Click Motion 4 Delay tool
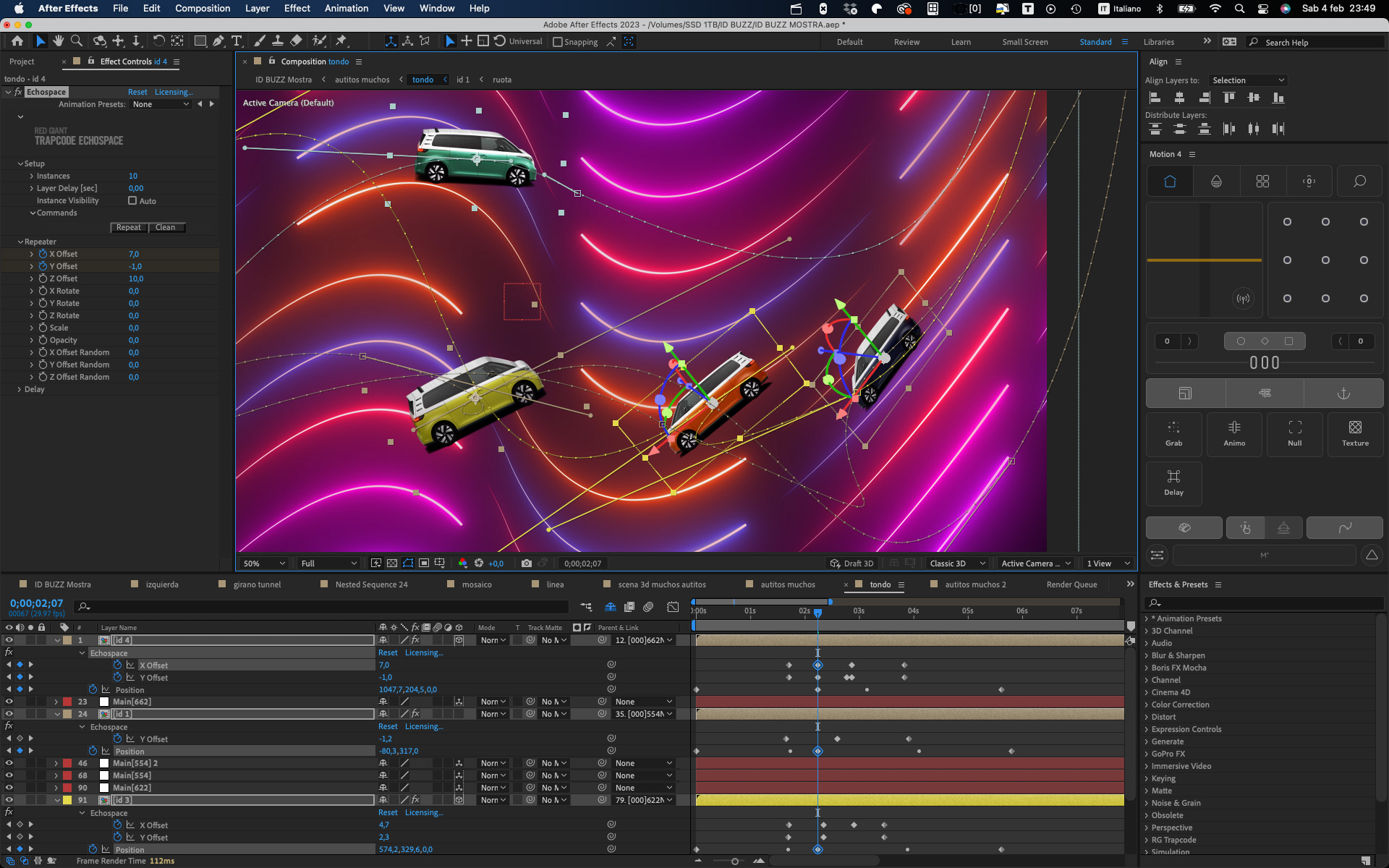This screenshot has width=1389, height=868. (1173, 483)
